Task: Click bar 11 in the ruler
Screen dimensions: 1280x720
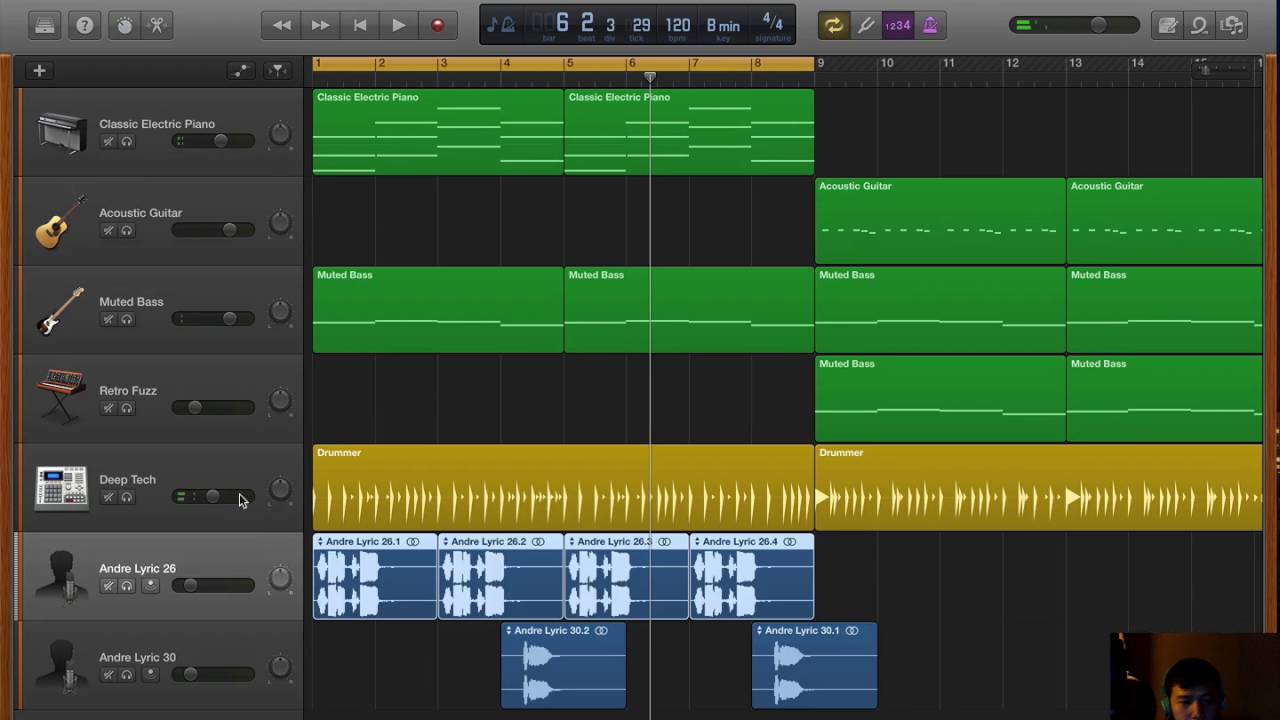Action: (948, 63)
